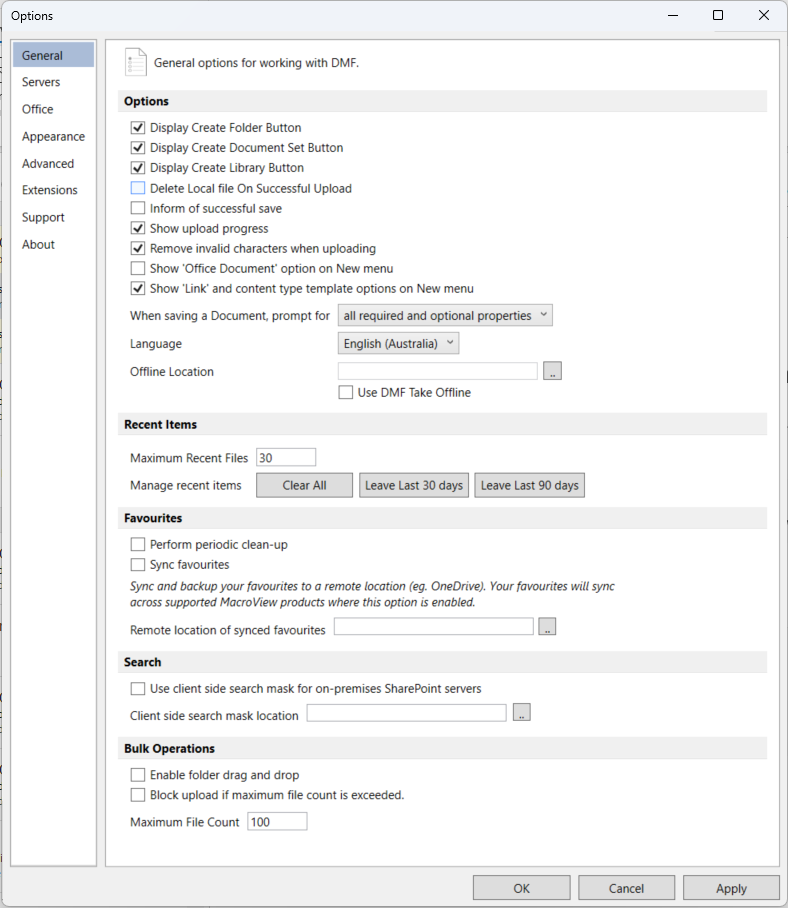Browse for Offline Location folder
The height and width of the screenshot is (908, 788).
point(552,371)
